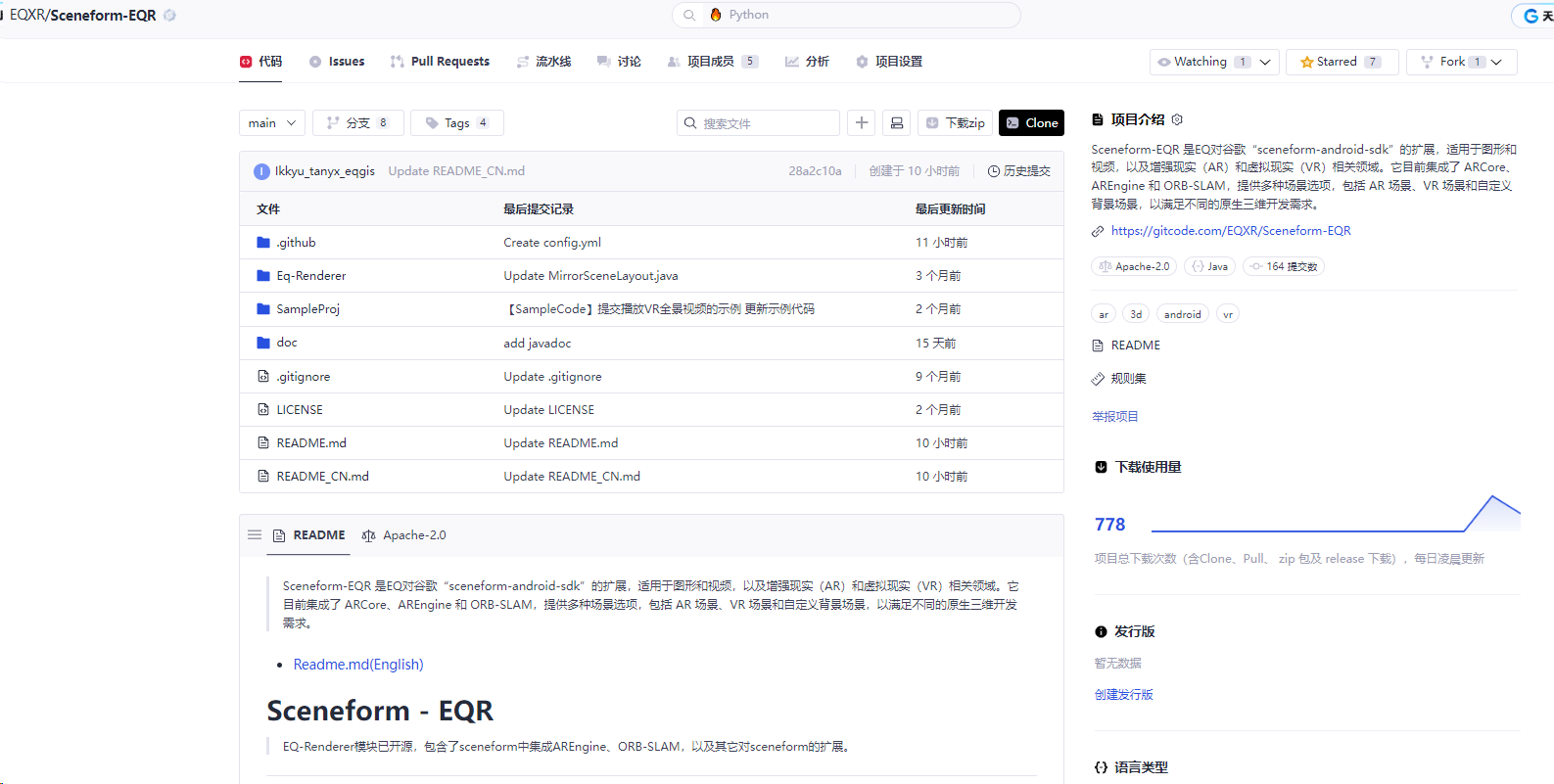Open README link in sidebar
Image resolution: width=1554 pixels, height=784 pixels.
[1126, 345]
